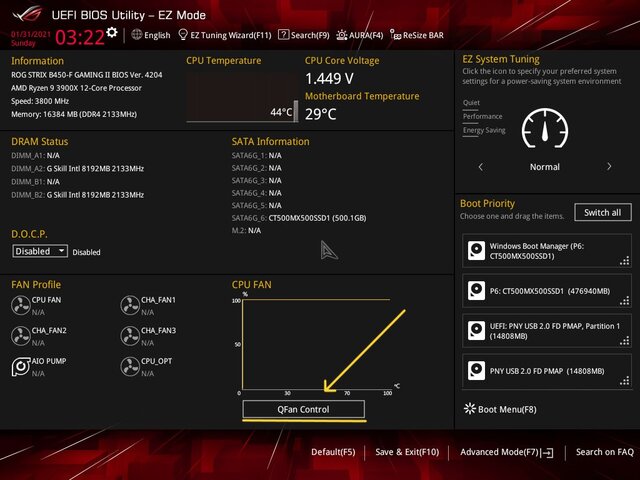Select the Performance tuning option
The height and width of the screenshot is (480, 640).
click(x=482, y=117)
